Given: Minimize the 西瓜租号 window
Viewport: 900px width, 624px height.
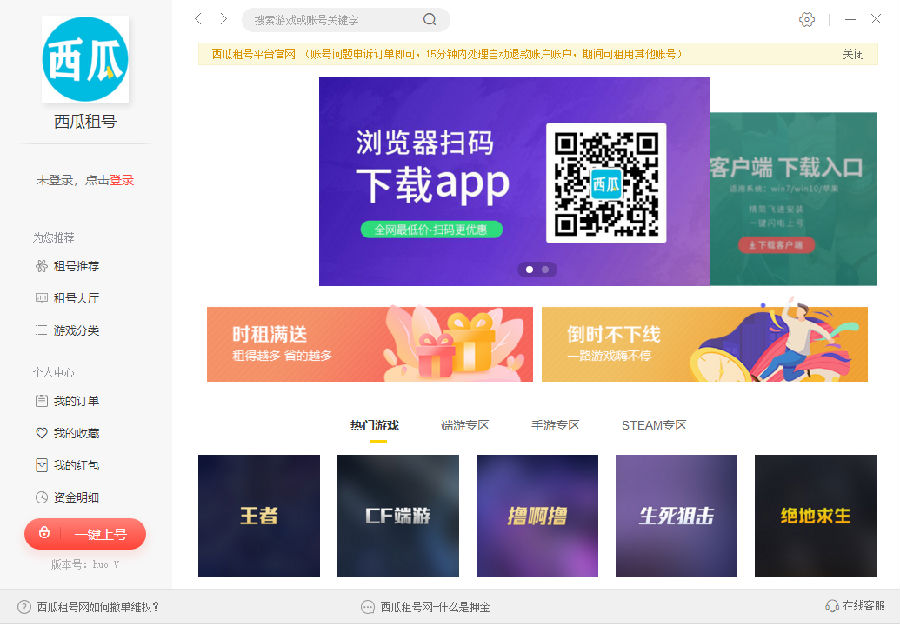Looking at the screenshot, I should coord(850,20).
